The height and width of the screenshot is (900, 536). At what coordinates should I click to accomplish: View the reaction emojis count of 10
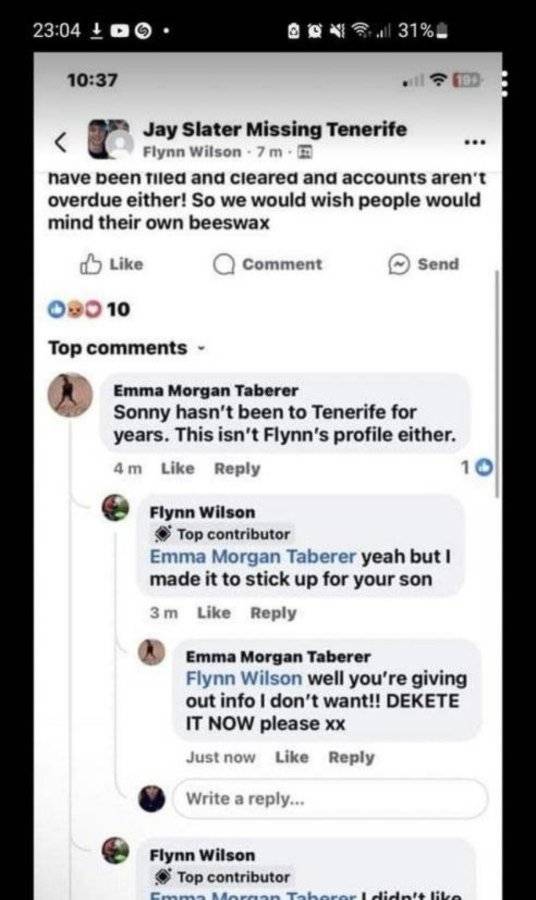point(89,309)
